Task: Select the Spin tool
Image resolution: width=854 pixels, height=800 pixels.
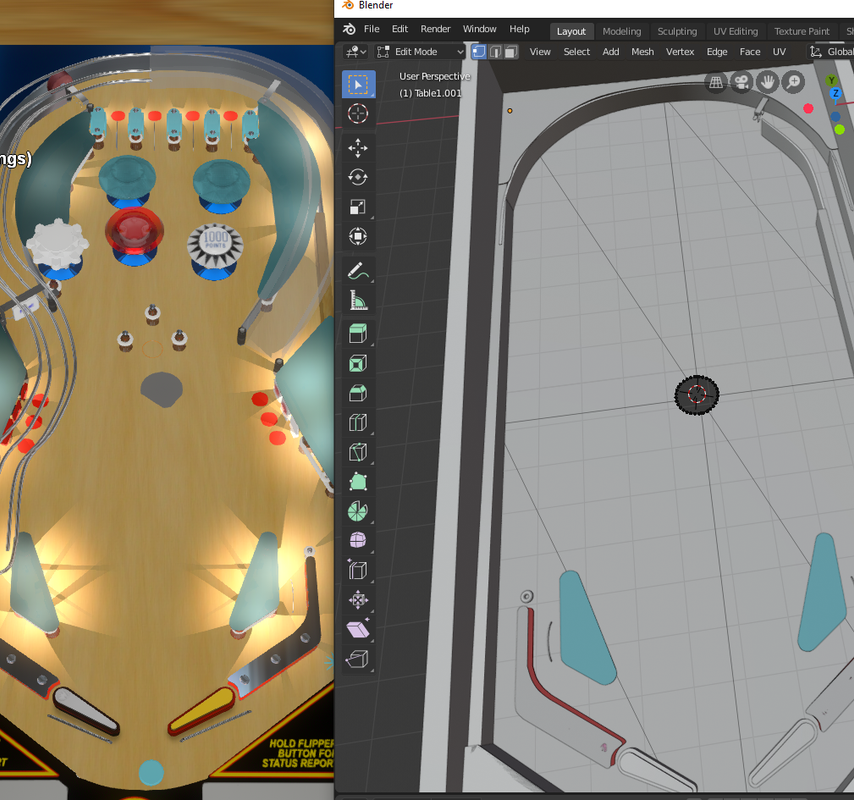Action: tap(358, 511)
